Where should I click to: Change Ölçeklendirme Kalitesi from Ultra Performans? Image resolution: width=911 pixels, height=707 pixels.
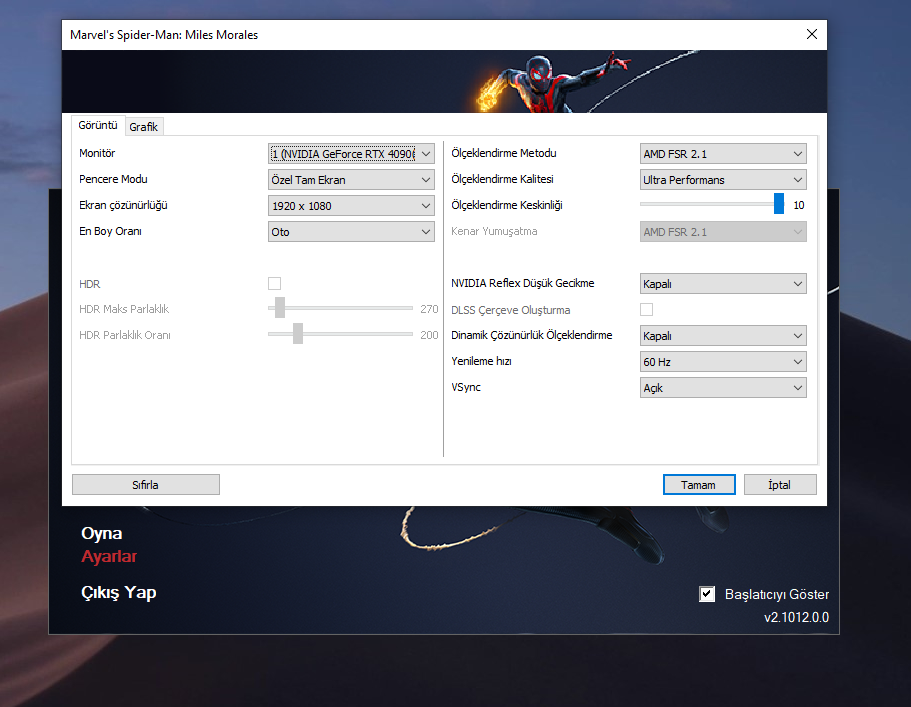pos(723,180)
